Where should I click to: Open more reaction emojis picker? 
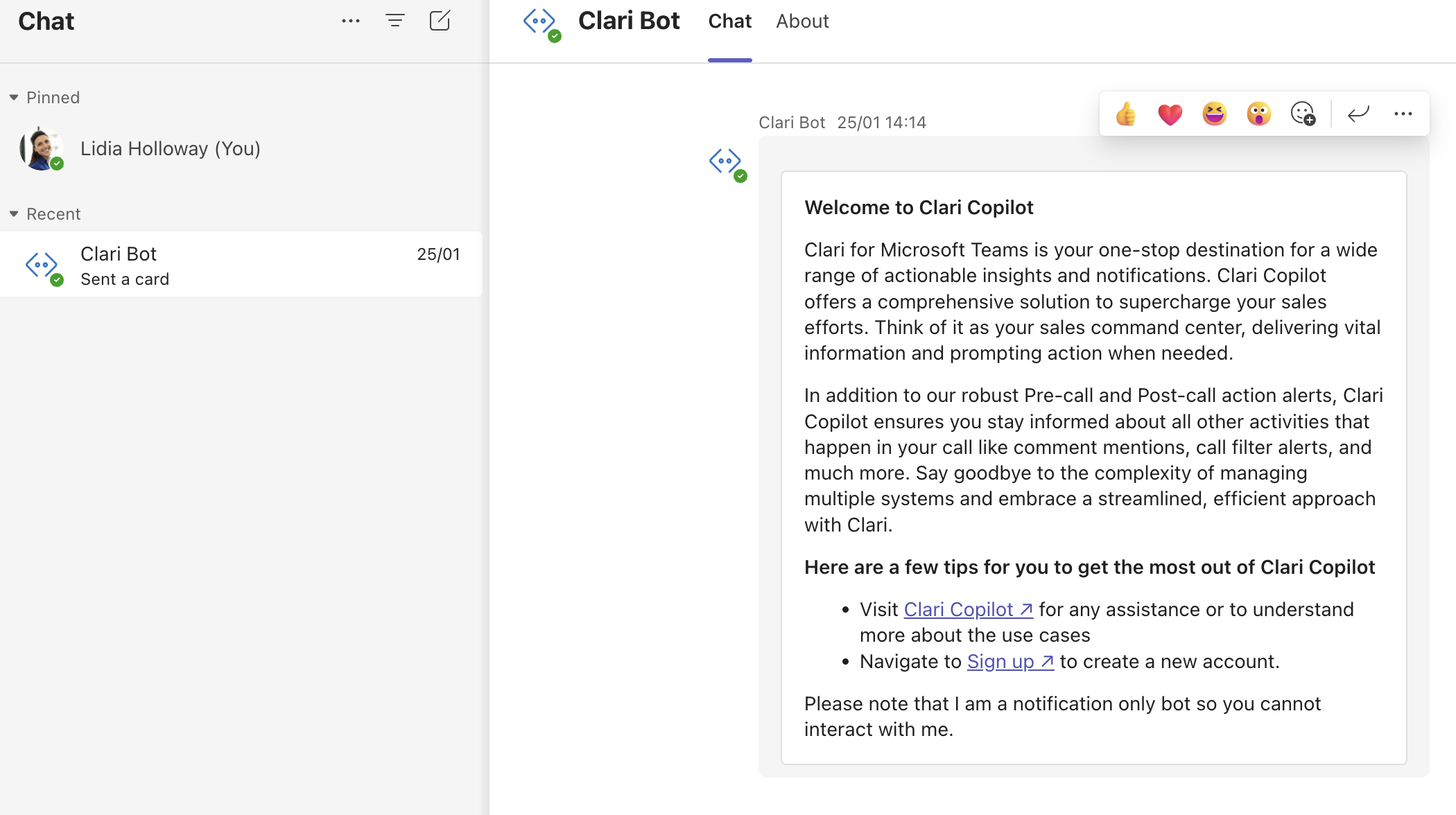tap(1303, 114)
